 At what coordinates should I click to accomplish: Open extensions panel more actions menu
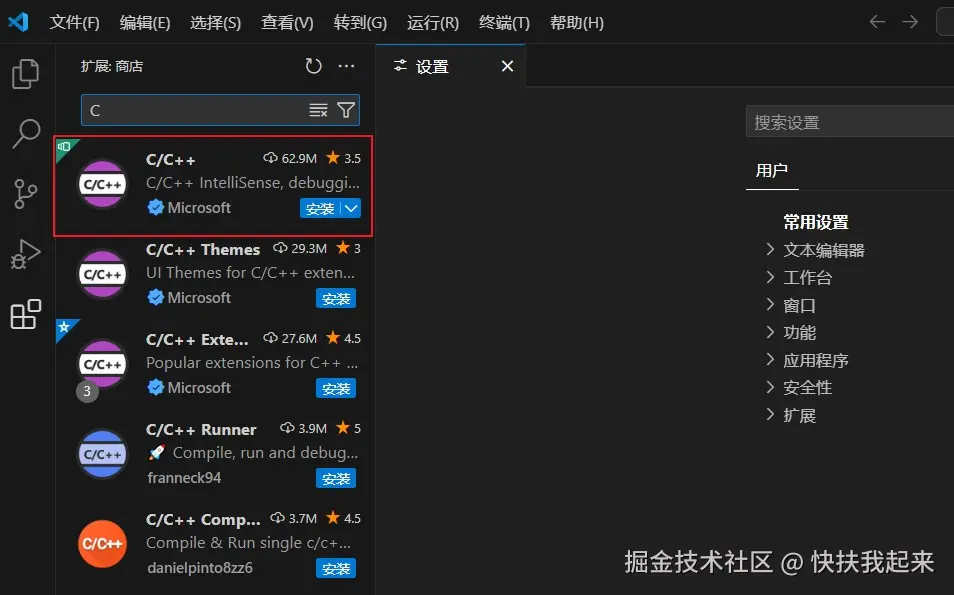point(346,66)
